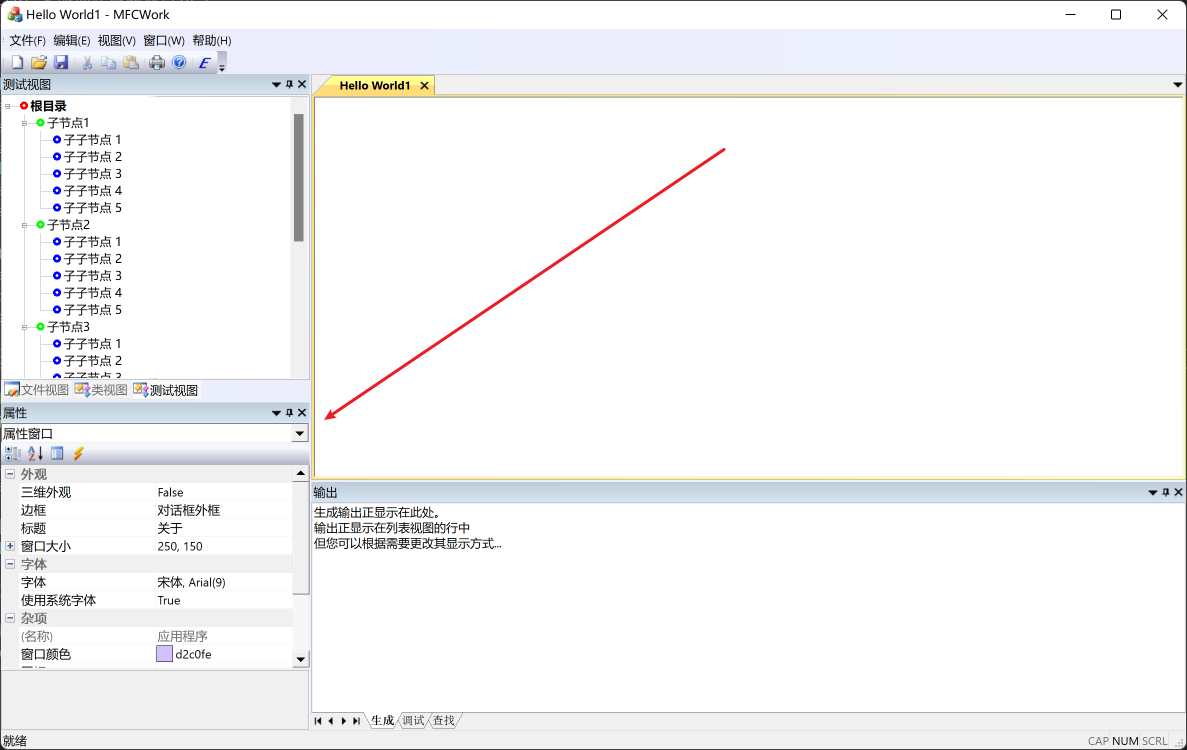Sort properties alphabetically with the AZ icon
The image size is (1187, 750).
[33, 453]
